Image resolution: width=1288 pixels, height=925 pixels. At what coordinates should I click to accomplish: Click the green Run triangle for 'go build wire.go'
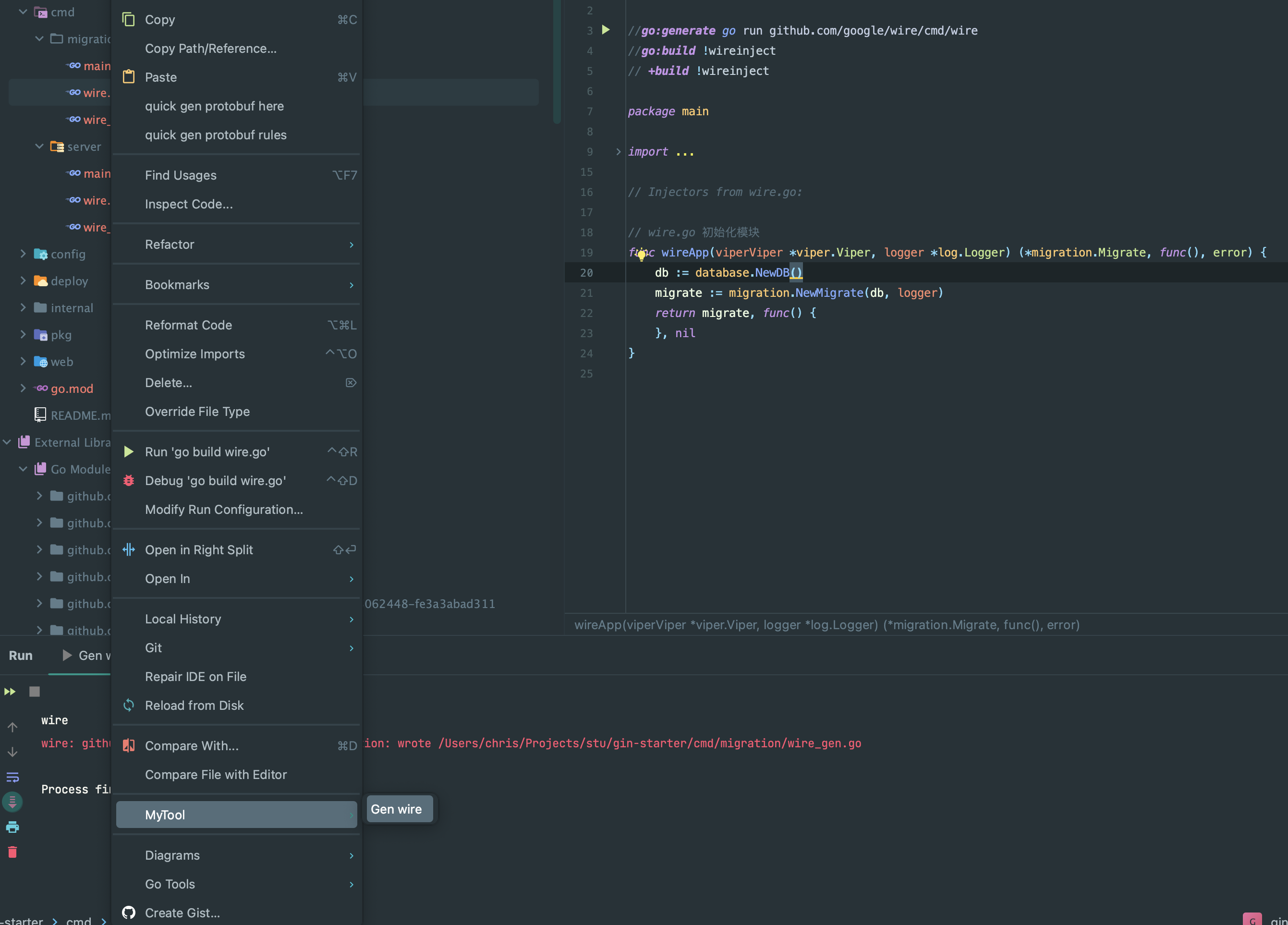point(129,451)
